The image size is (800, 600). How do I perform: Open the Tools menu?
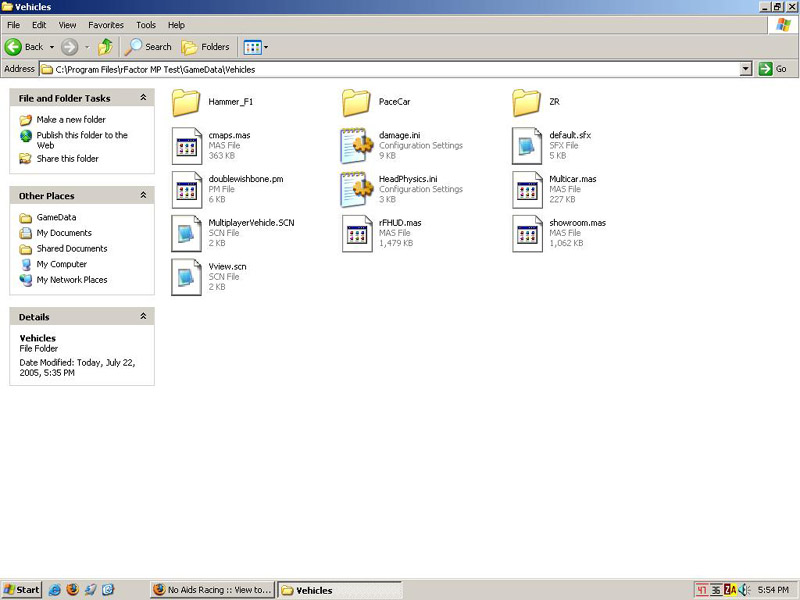(x=145, y=25)
